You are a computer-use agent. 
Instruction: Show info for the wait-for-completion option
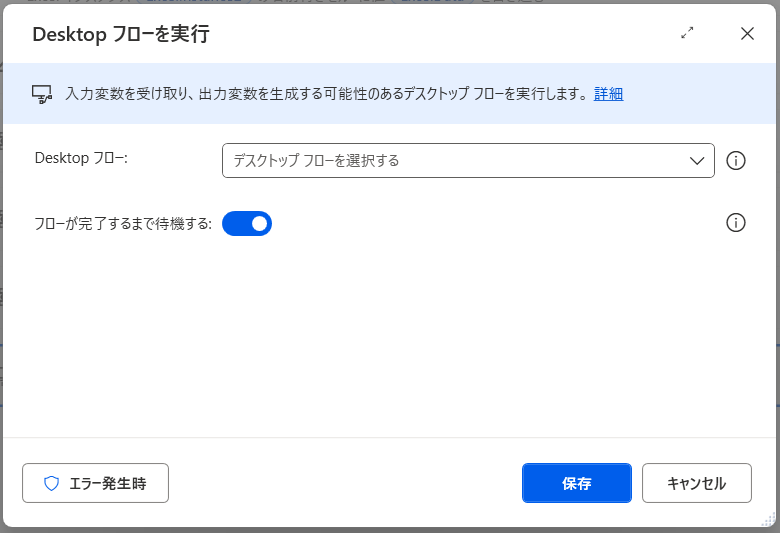(x=736, y=223)
